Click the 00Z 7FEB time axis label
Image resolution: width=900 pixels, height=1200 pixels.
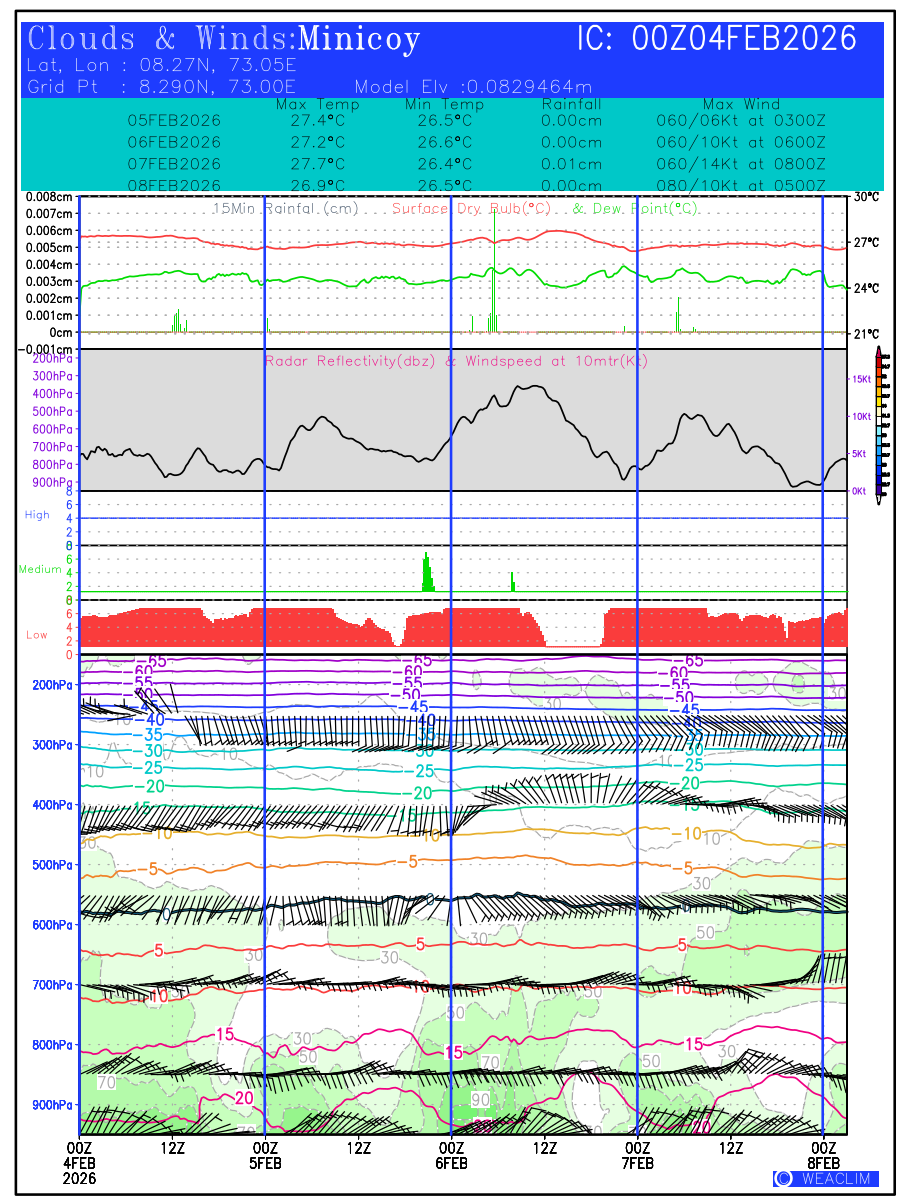pos(638,1155)
